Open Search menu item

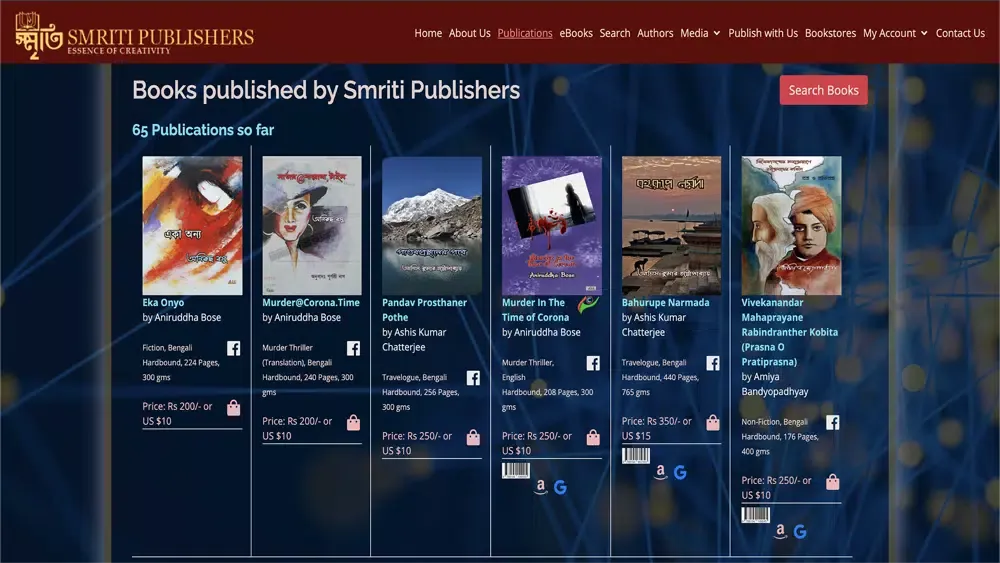pyautogui.click(x=615, y=33)
